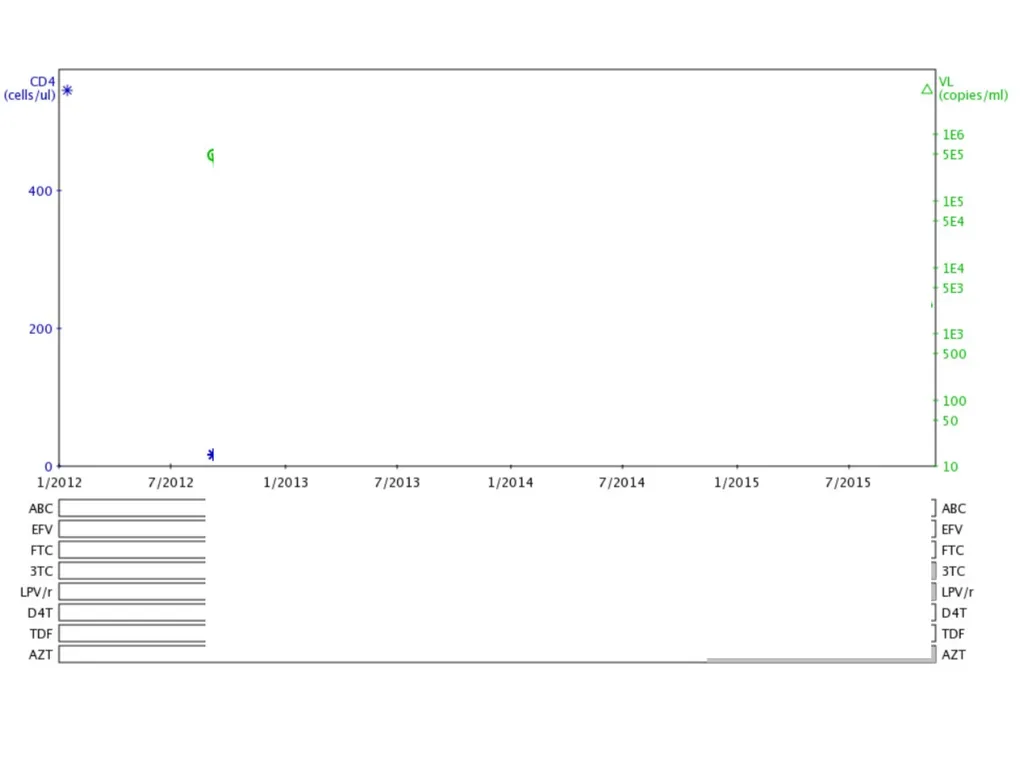Select the blue CD4 point near zero
Screen dimensions: 1024x768
click(210, 455)
